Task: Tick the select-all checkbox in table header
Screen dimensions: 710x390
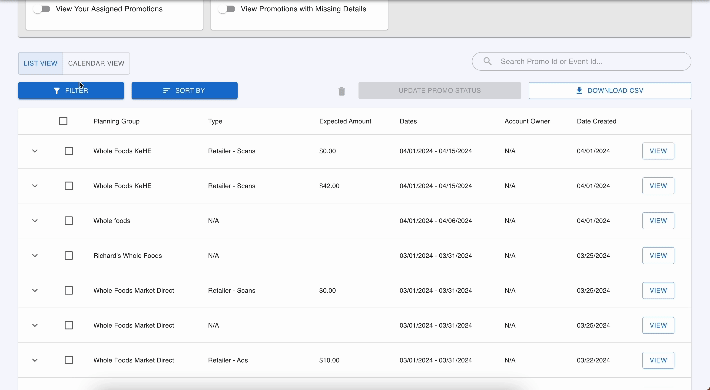Action: click(x=63, y=121)
